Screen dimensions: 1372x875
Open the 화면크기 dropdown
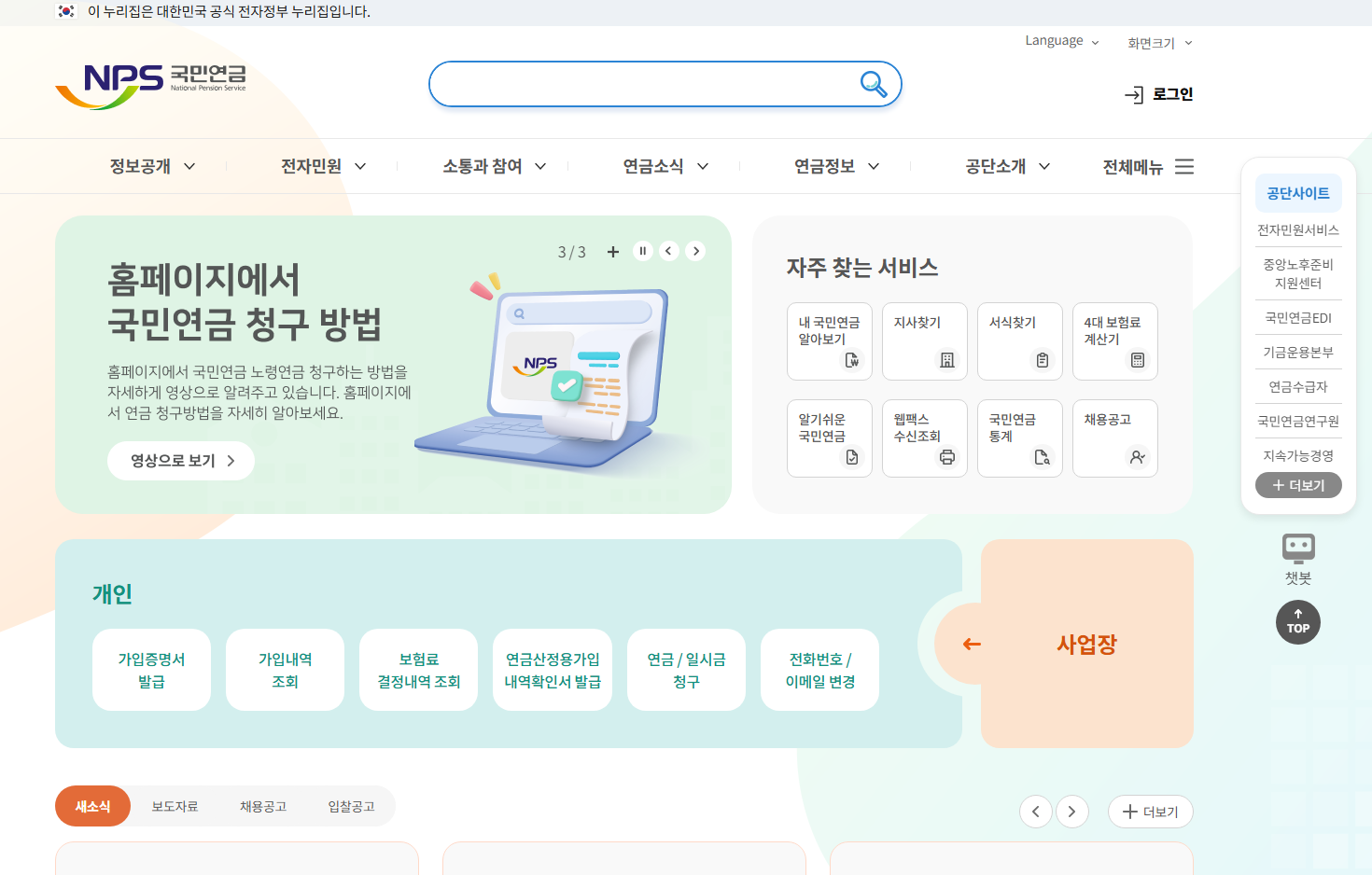coord(1160,43)
